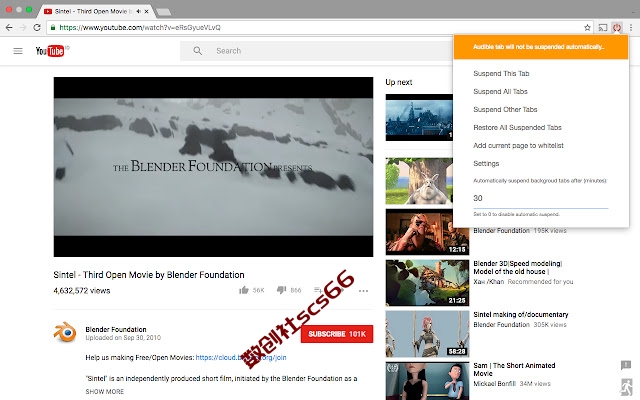This screenshot has height=400, width=640.
Task: Click SUBSCRIBE 101K button
Action: coord(337,334)
